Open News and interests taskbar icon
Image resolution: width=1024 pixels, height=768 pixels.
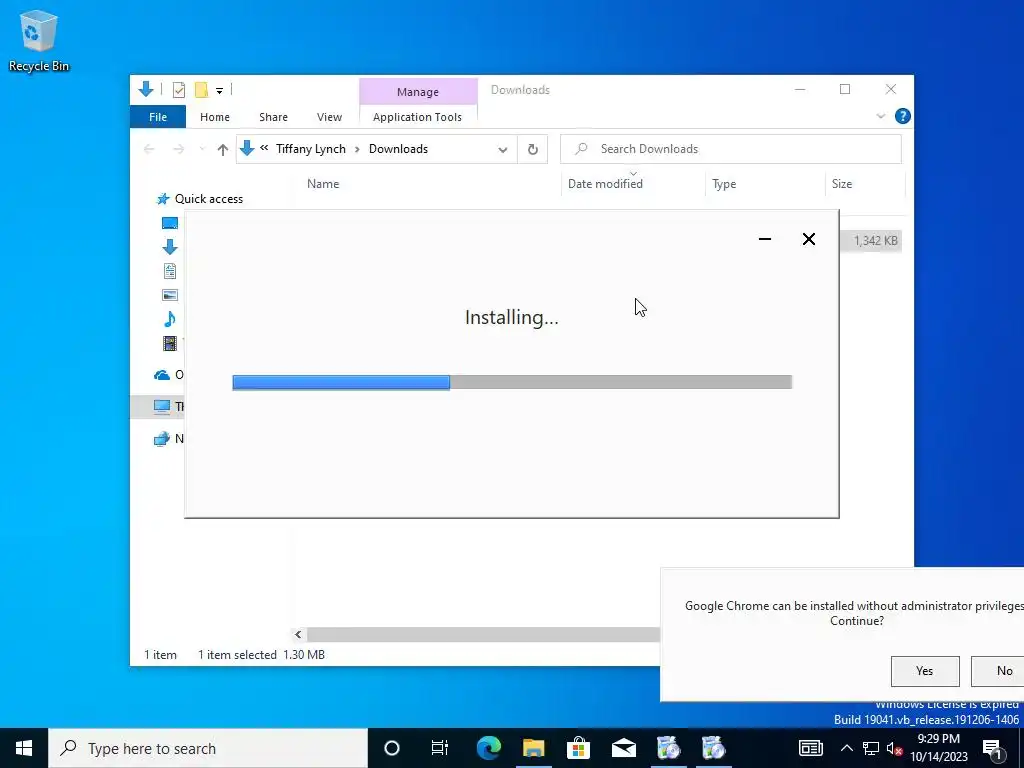coord(810,748)
